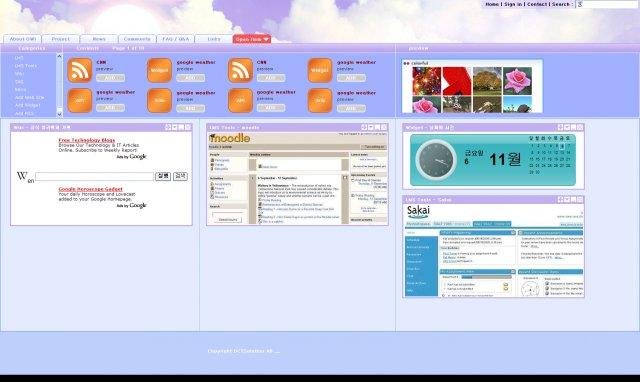This screenshot has height=382, width=640.
Task: Click the '검색' button in the Wiki panel
Action: point(180,176)
